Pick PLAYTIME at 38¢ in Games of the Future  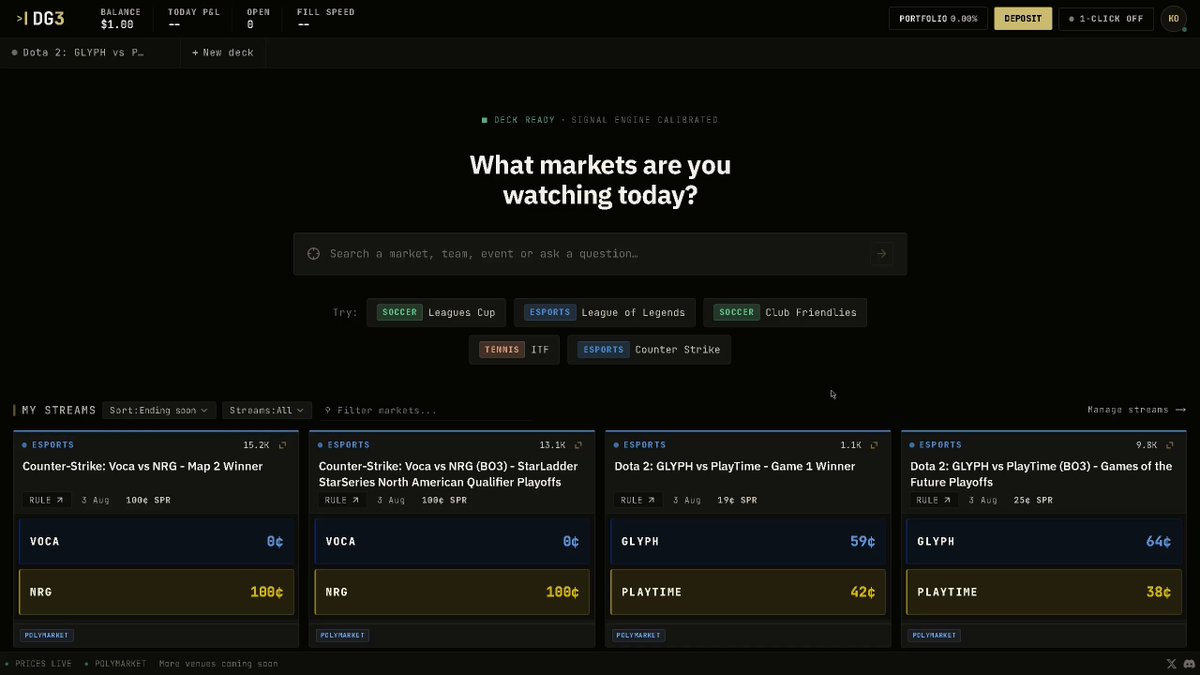(1044, 592)
